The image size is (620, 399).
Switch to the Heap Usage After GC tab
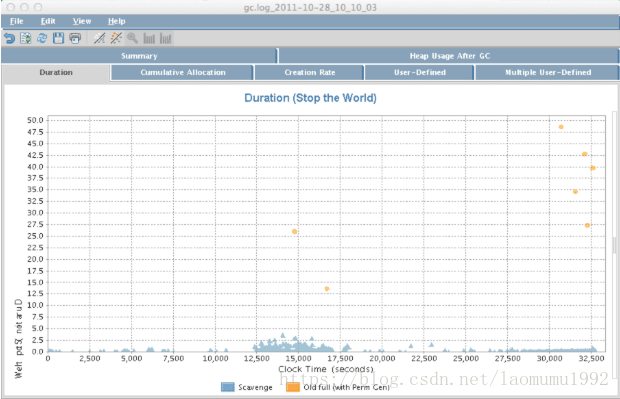click(x=450, y=56)
